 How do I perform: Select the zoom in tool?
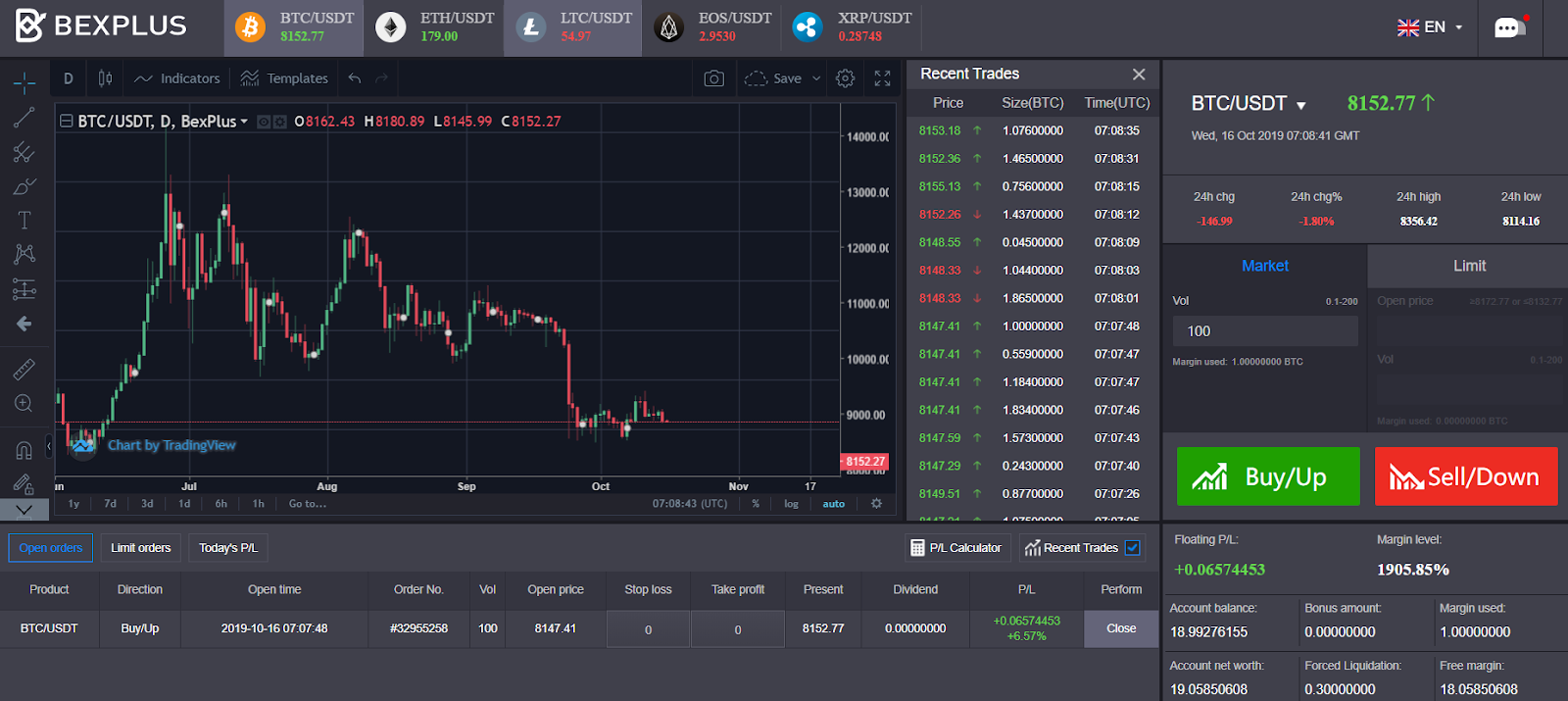click(24, 404)
